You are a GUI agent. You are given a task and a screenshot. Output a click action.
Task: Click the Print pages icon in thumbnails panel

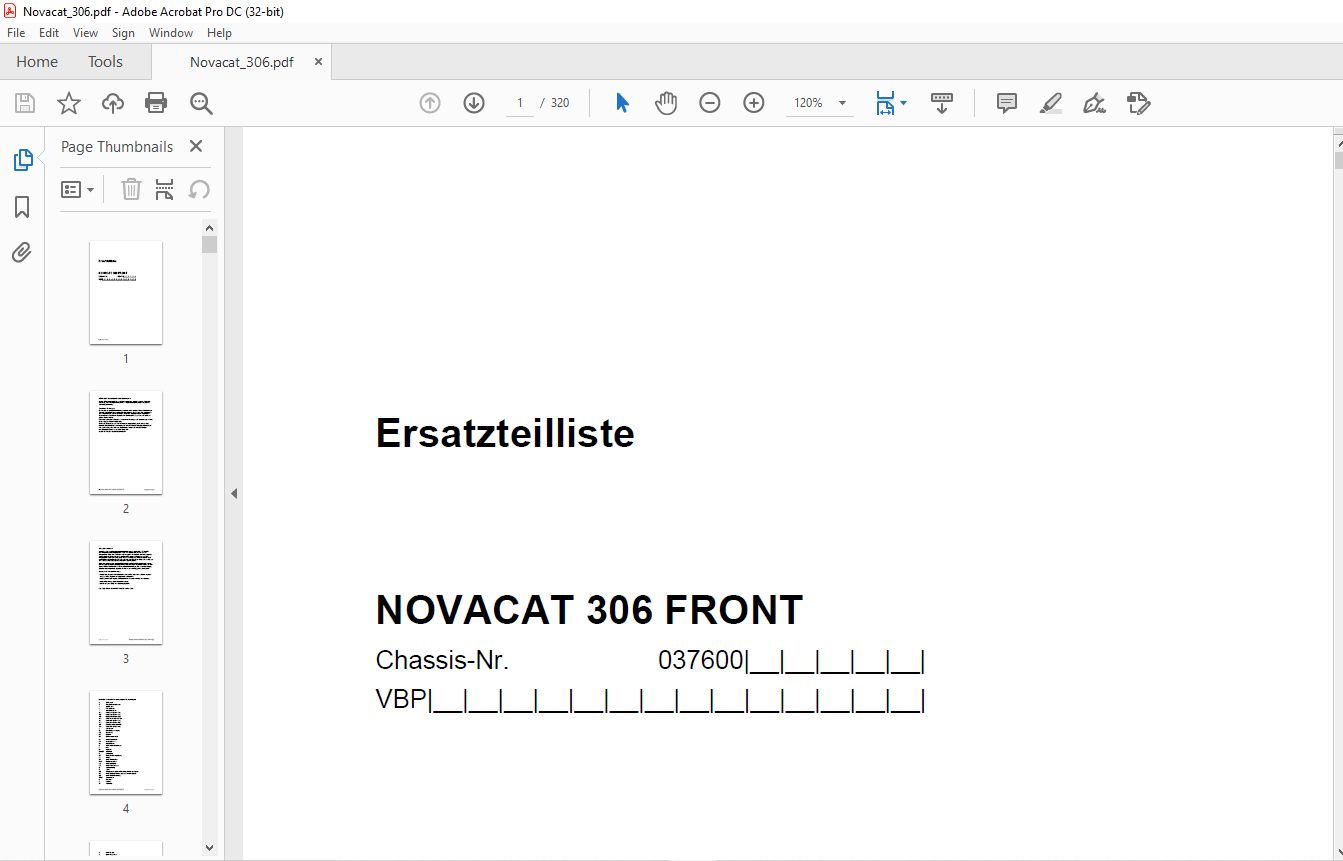[165, 189]
